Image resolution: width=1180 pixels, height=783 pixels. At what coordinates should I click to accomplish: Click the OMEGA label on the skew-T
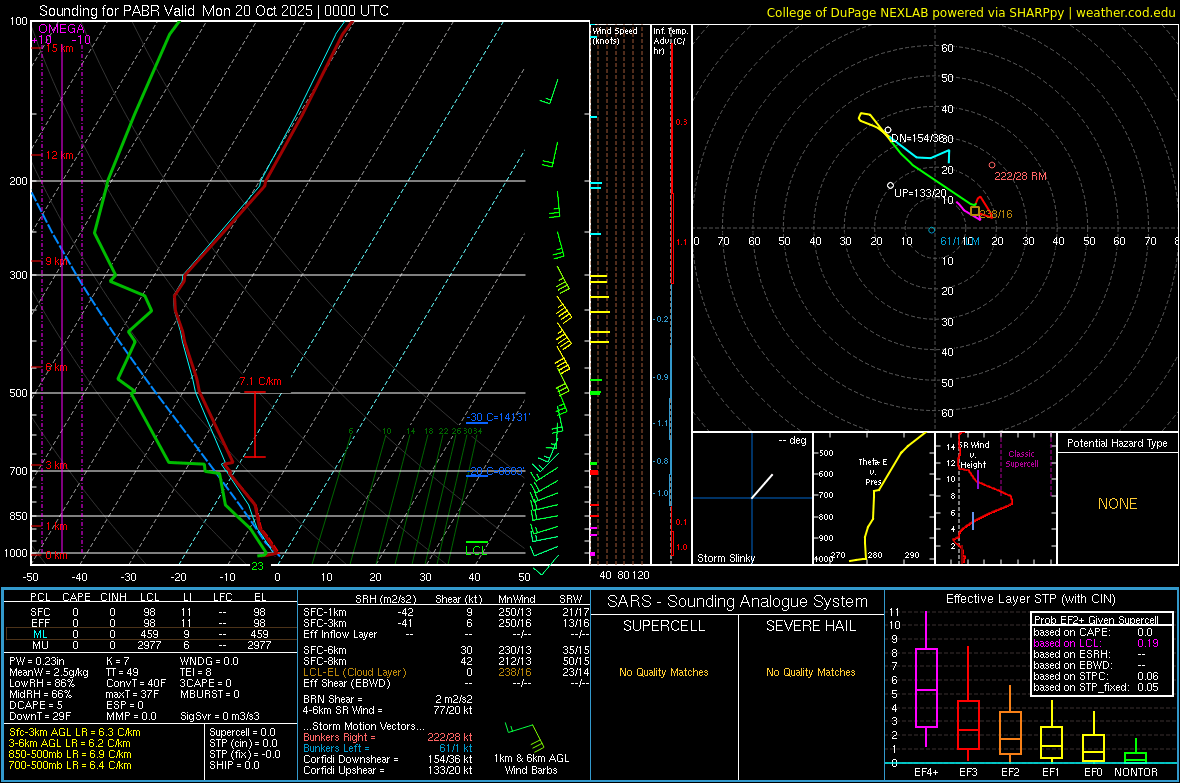tap(62, 29)
